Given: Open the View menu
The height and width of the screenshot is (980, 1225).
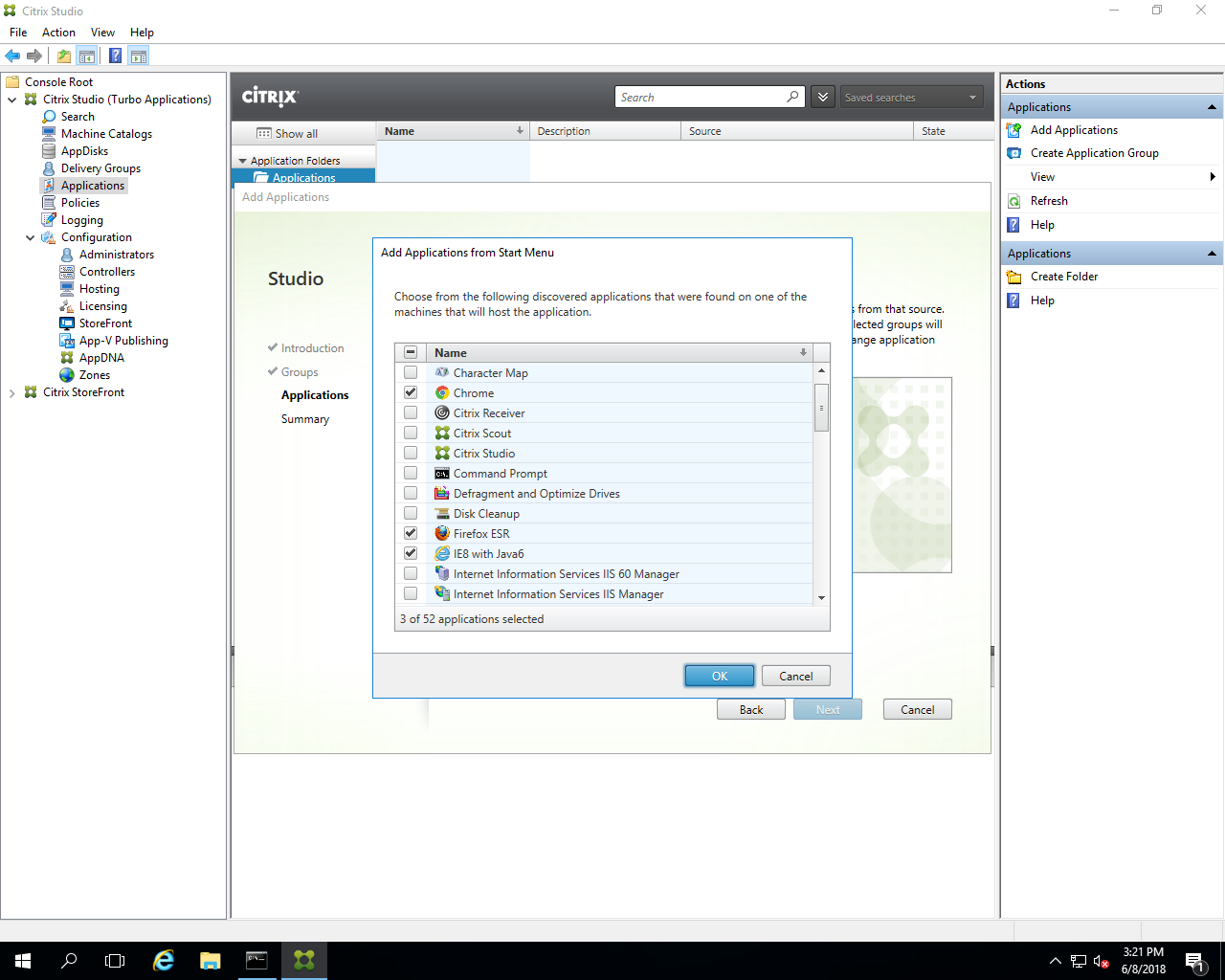Looking at the screenshot, I should pyautogui.click(x=101, y=32).
